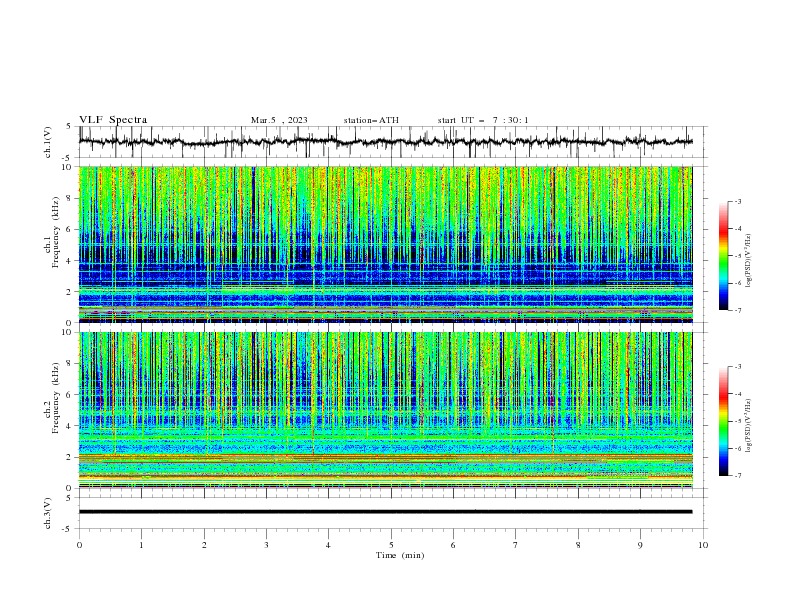Click time axis tick label '3'
Viewport: 792px width, 612px height.
(x=266, y=545)
